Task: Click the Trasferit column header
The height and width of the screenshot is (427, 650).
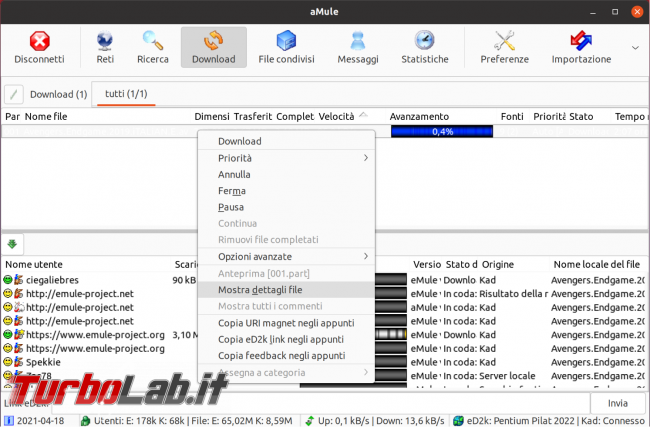Action: 253,116
